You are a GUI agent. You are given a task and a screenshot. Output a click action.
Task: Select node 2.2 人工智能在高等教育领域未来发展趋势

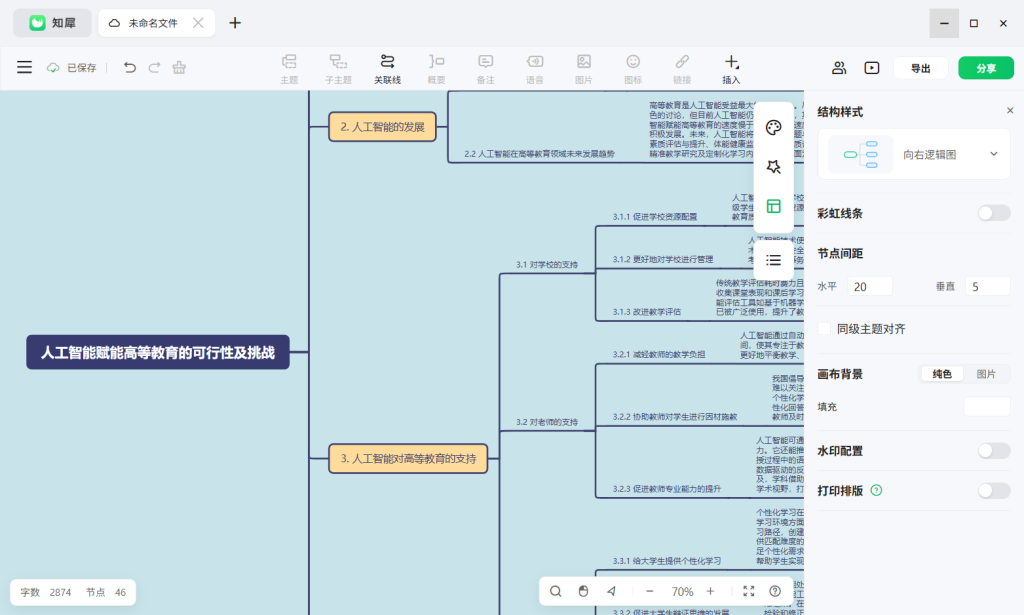[x=539, y=154]
